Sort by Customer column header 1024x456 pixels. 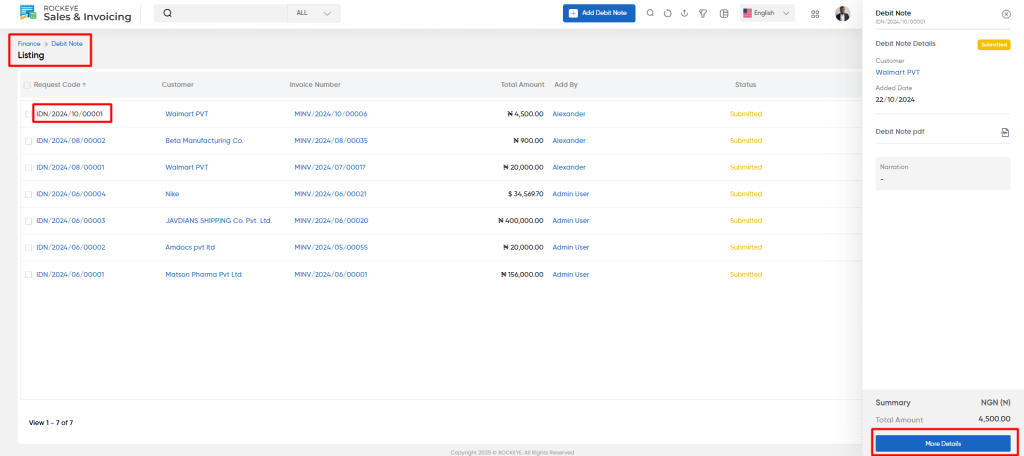point(178,85)
